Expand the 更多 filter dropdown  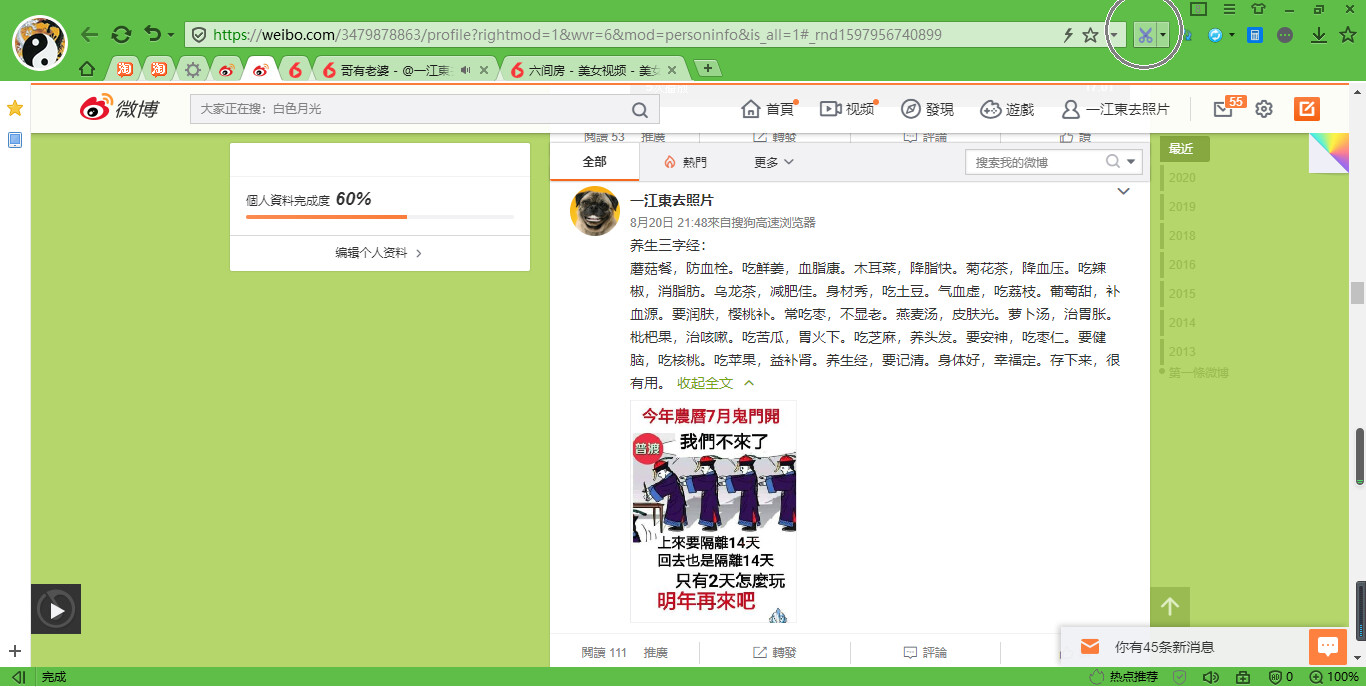coord(774,162)
